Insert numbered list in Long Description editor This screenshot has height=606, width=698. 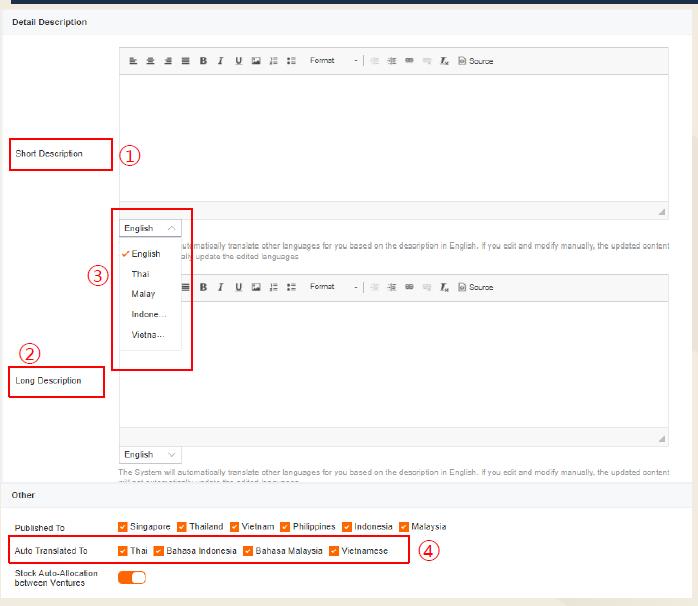[x=273, y=287]
